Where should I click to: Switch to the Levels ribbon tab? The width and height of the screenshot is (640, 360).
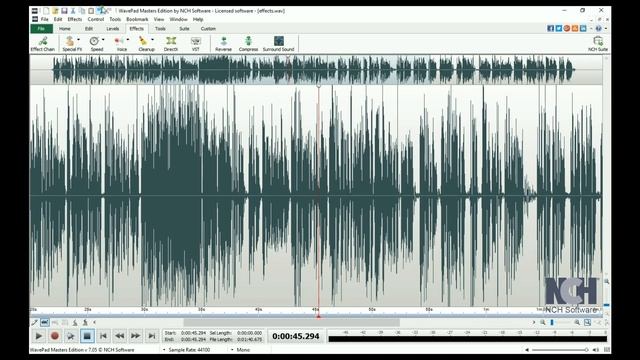coord(112,29)
